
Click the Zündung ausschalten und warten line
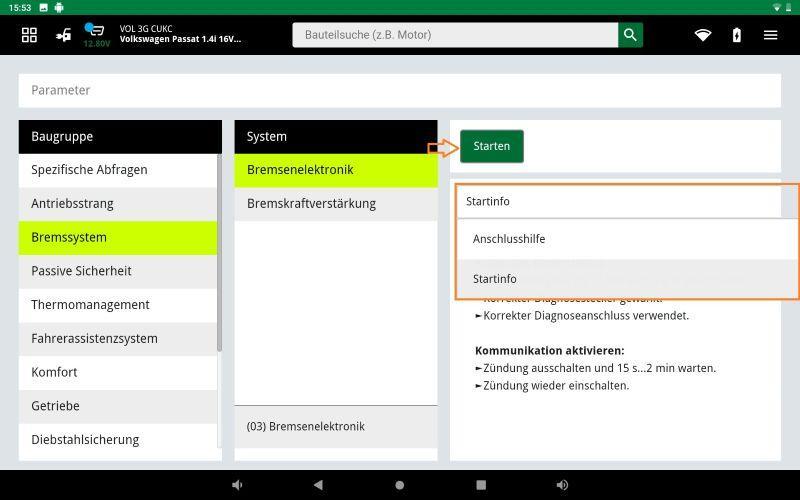pyautogui.click(x=595, y=368)
